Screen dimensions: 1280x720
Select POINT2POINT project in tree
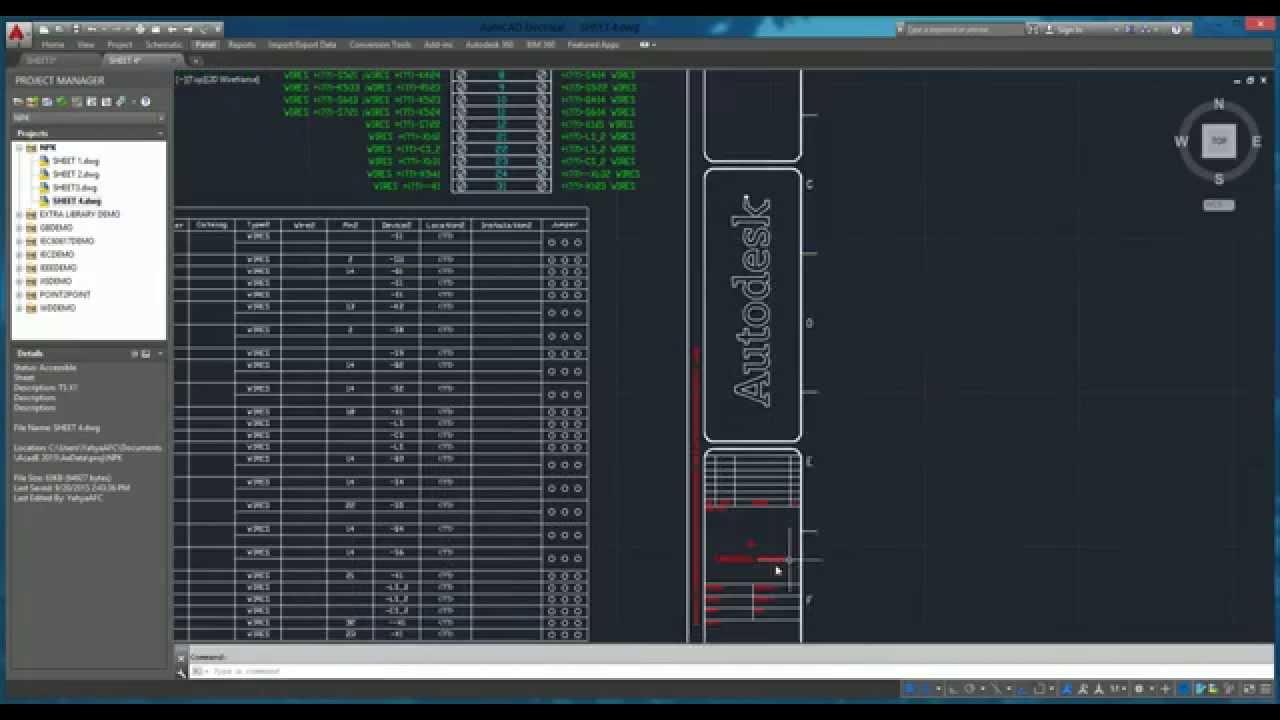pyautogui.click(x=65, y=295)
